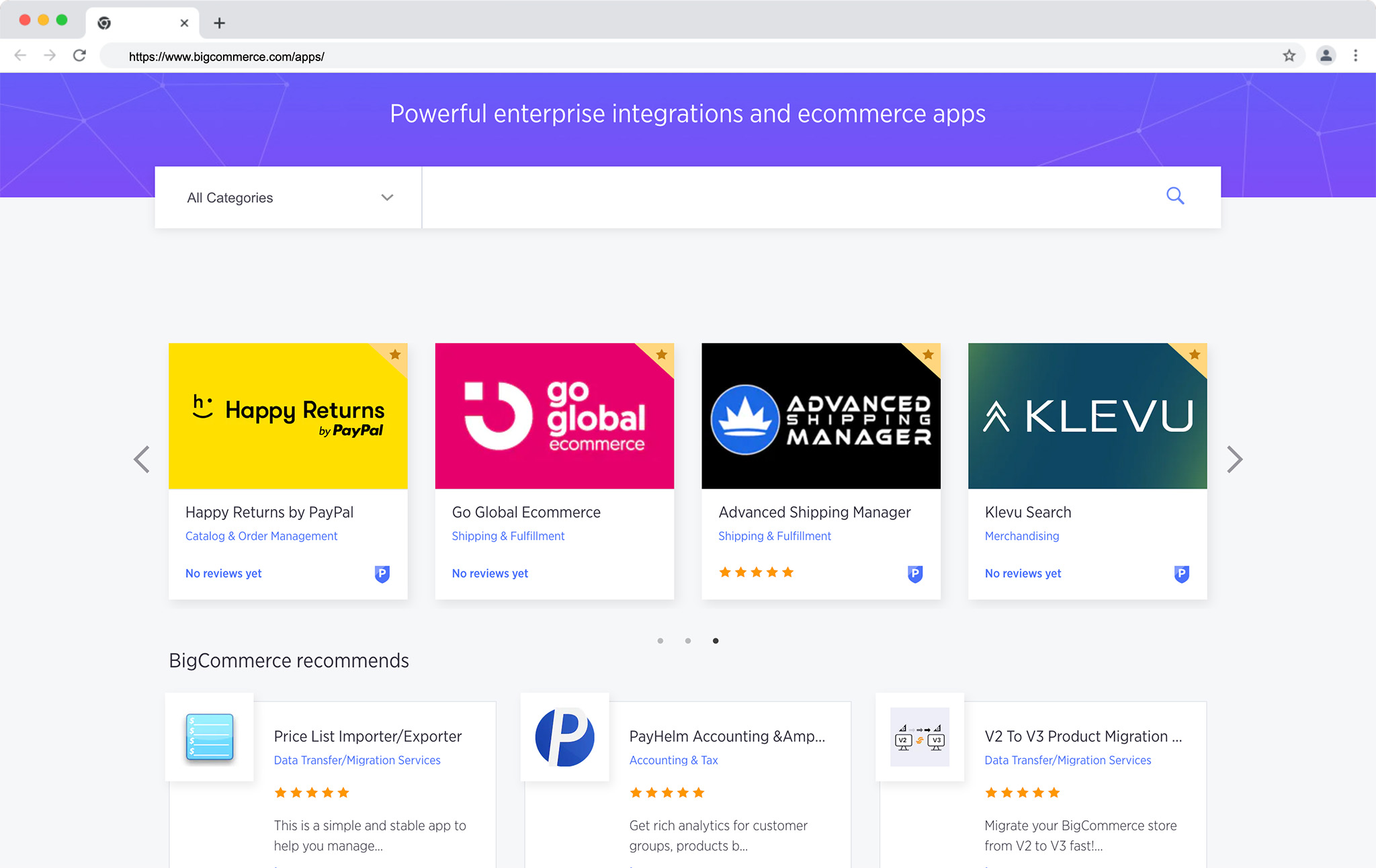Go back in the carousel with the left arrow

[141, 459]
